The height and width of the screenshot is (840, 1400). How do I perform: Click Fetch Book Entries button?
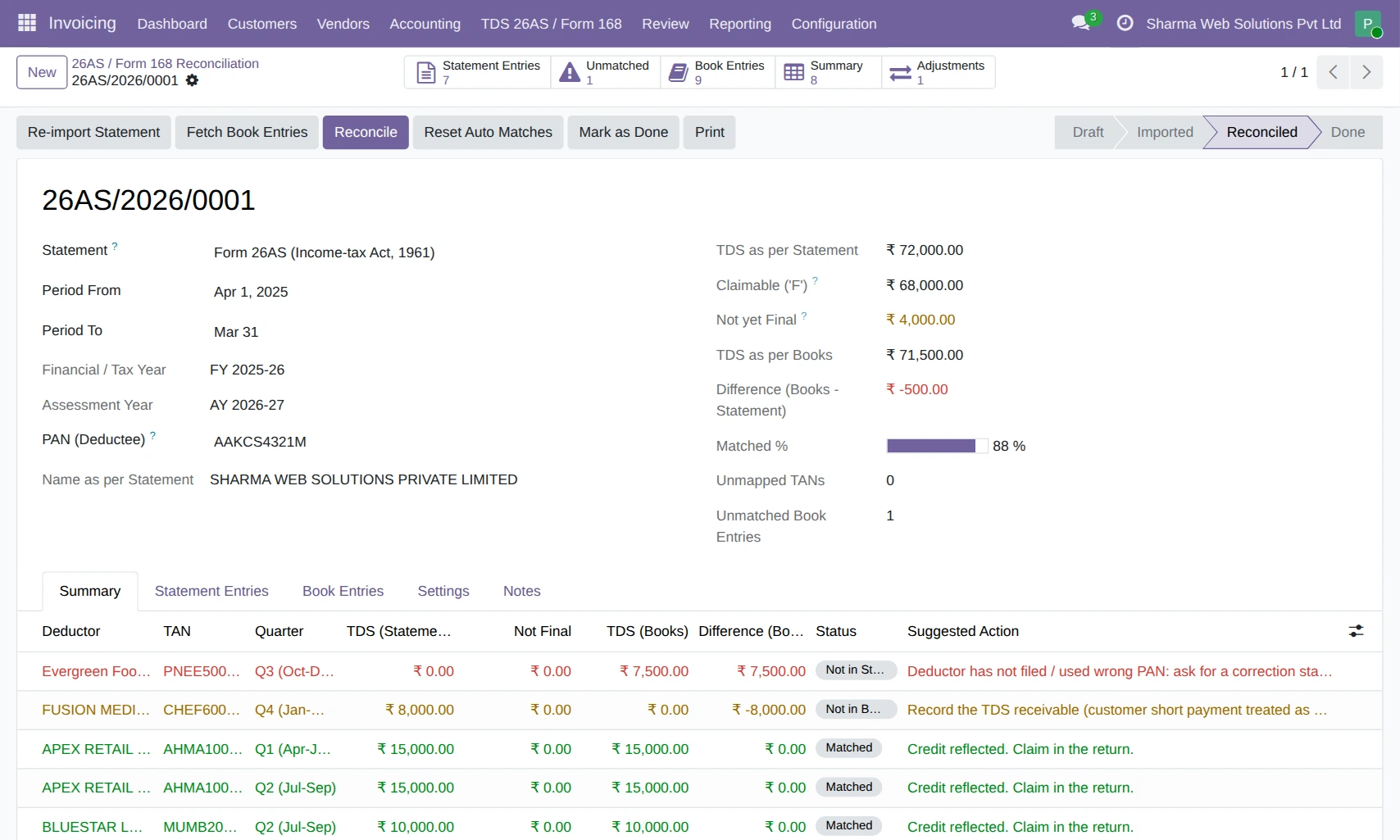(247, 132)
